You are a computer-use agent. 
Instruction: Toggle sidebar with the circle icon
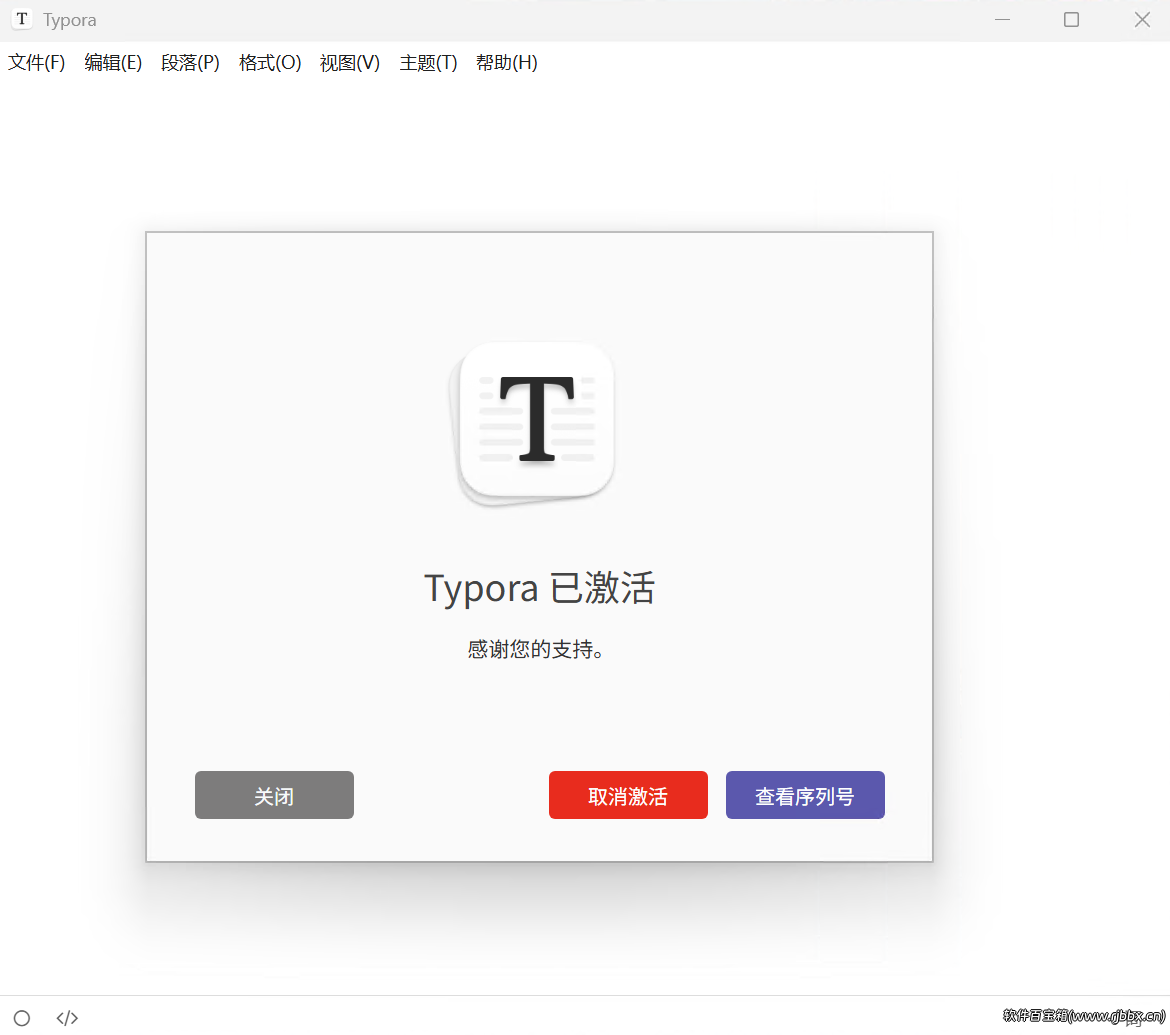coord(22,1018)
